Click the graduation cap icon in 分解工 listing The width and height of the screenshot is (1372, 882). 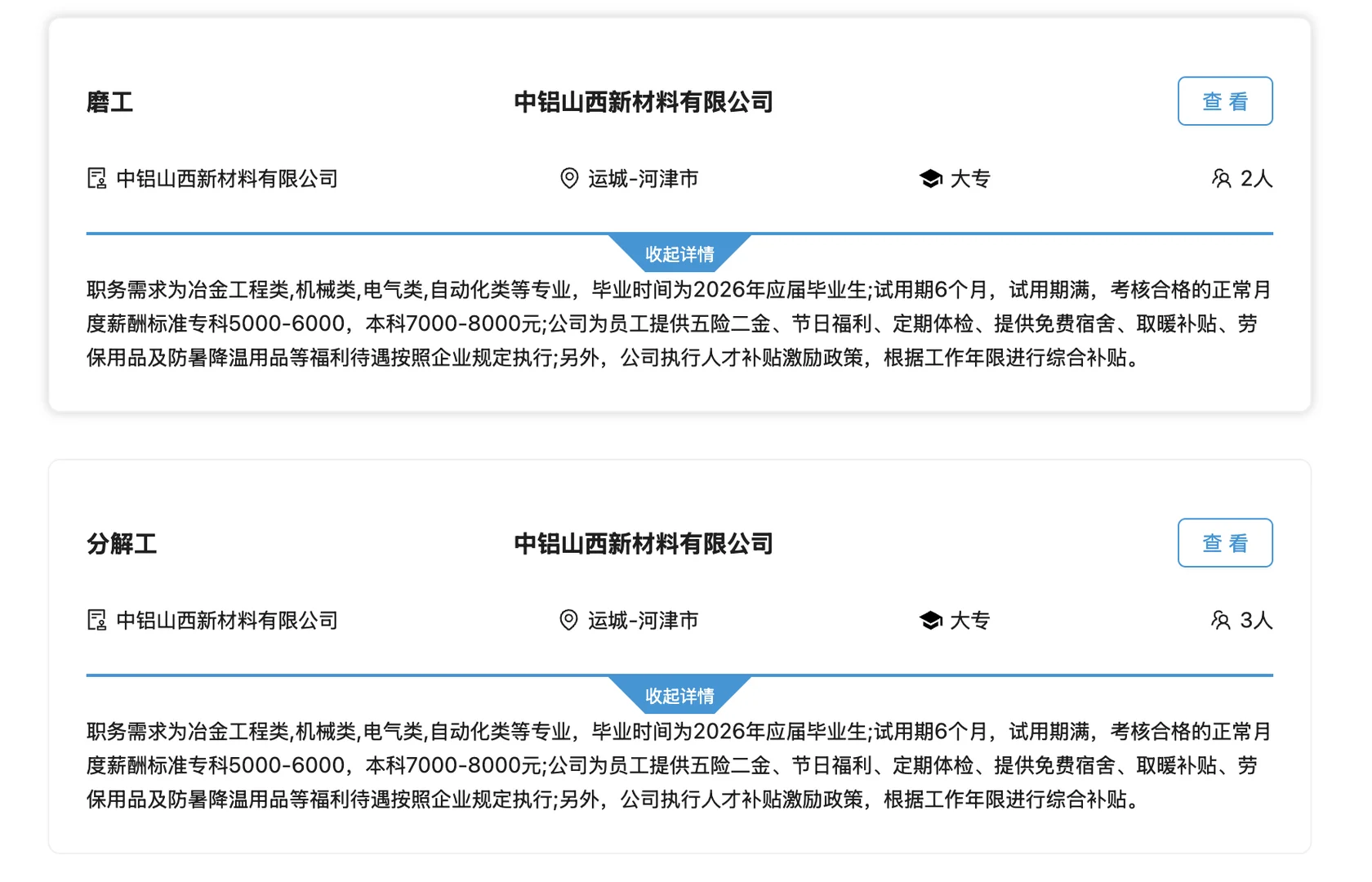tap(931, 620)
